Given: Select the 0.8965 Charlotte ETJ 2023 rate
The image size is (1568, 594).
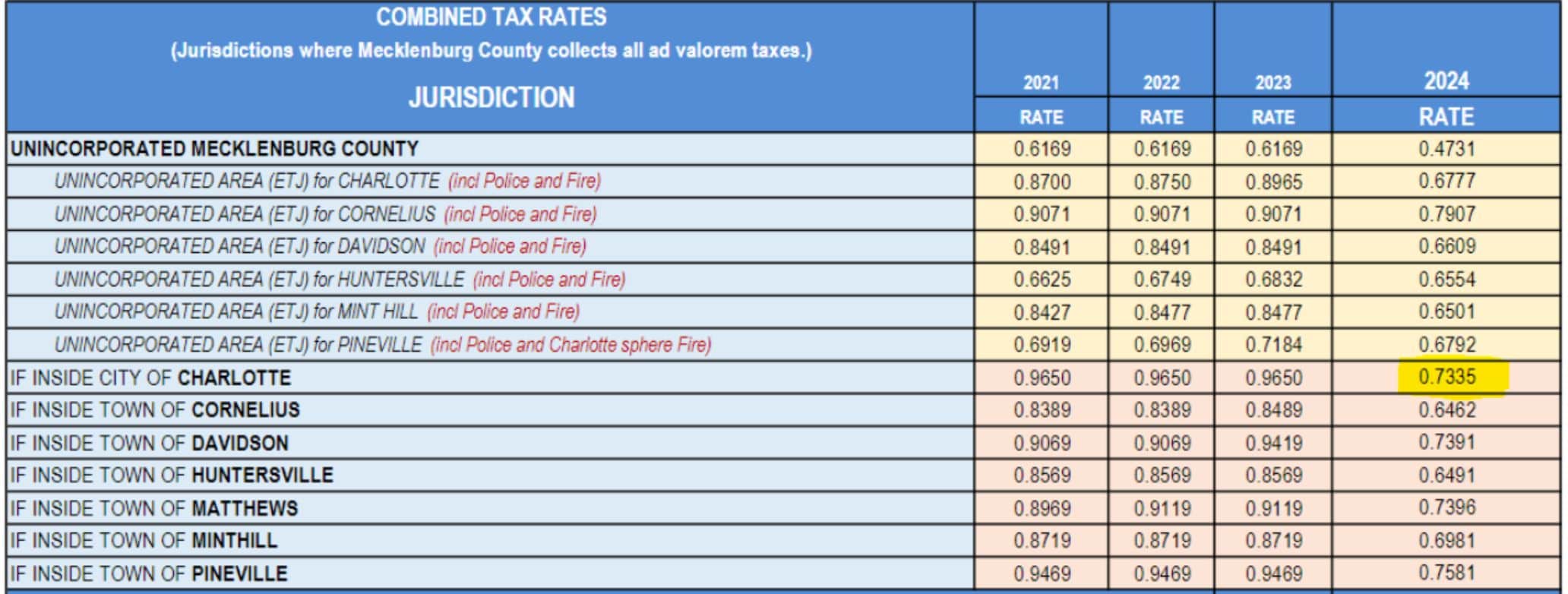Looking at the screenshot, I should [1273, 182].
